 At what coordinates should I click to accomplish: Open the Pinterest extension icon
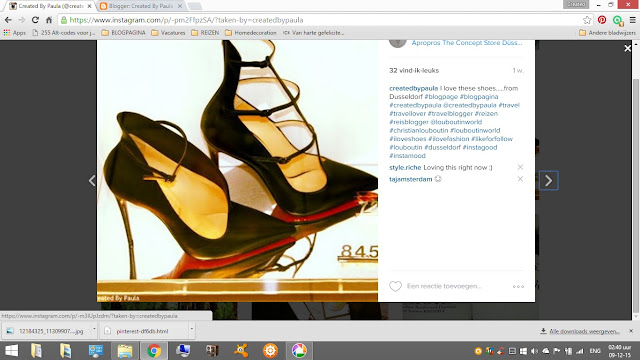(602, 20)
